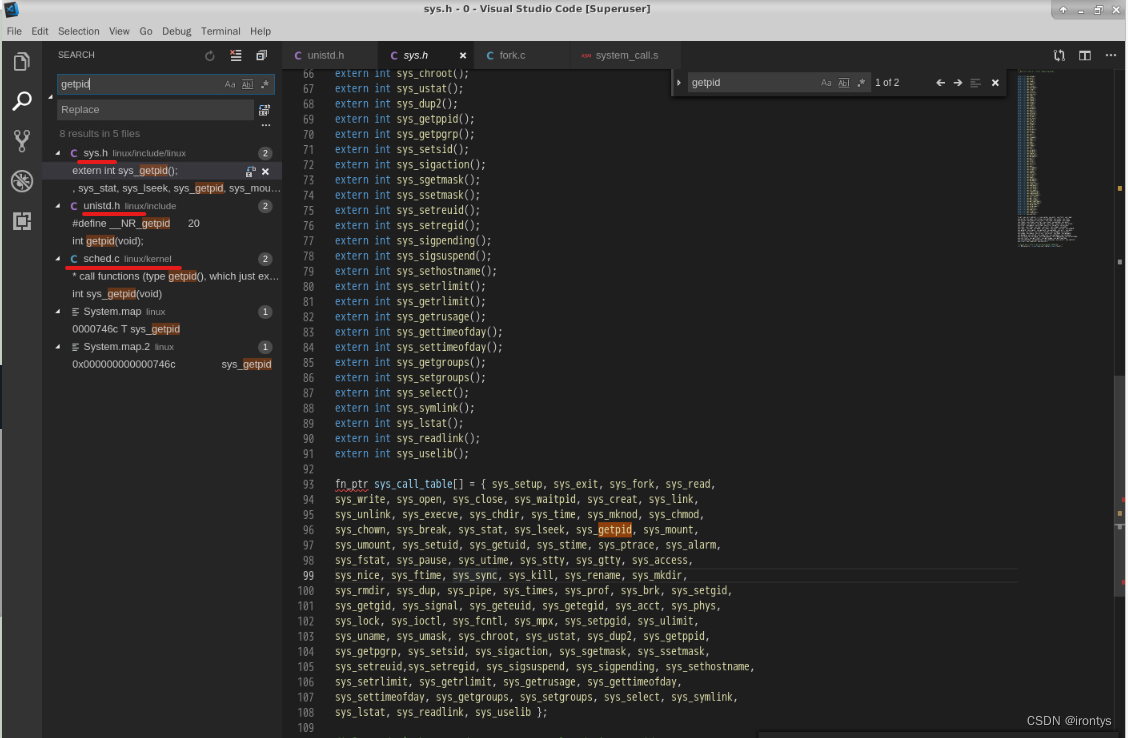Expand replace mode in the find widget
This screenshot has height=738, width=1128.
coord(678,83)
